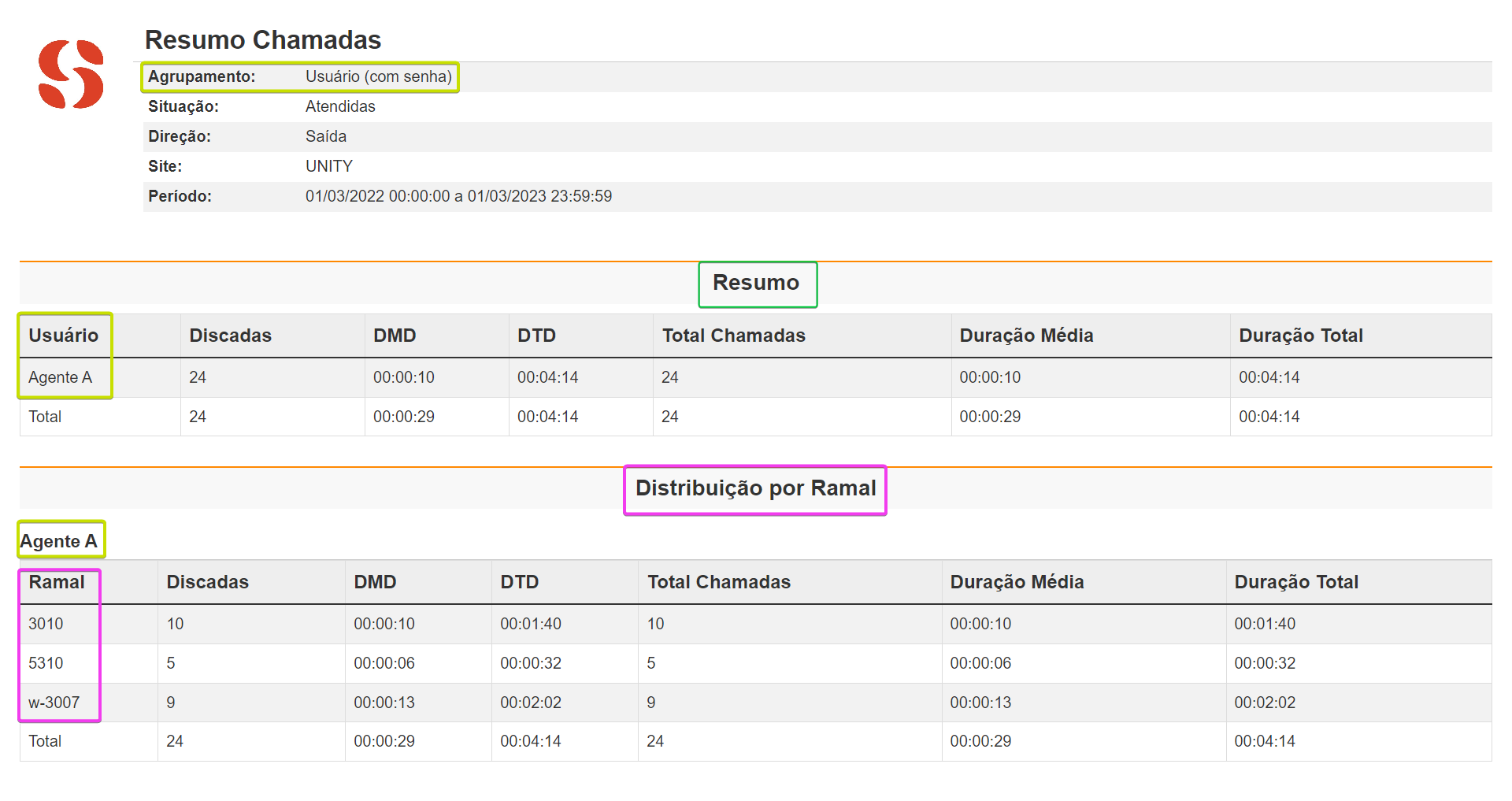Viewport: 1512px width, 801px height.
Task: Select ramal 5310 in the distribution table
Action: [x=46, y=663]
